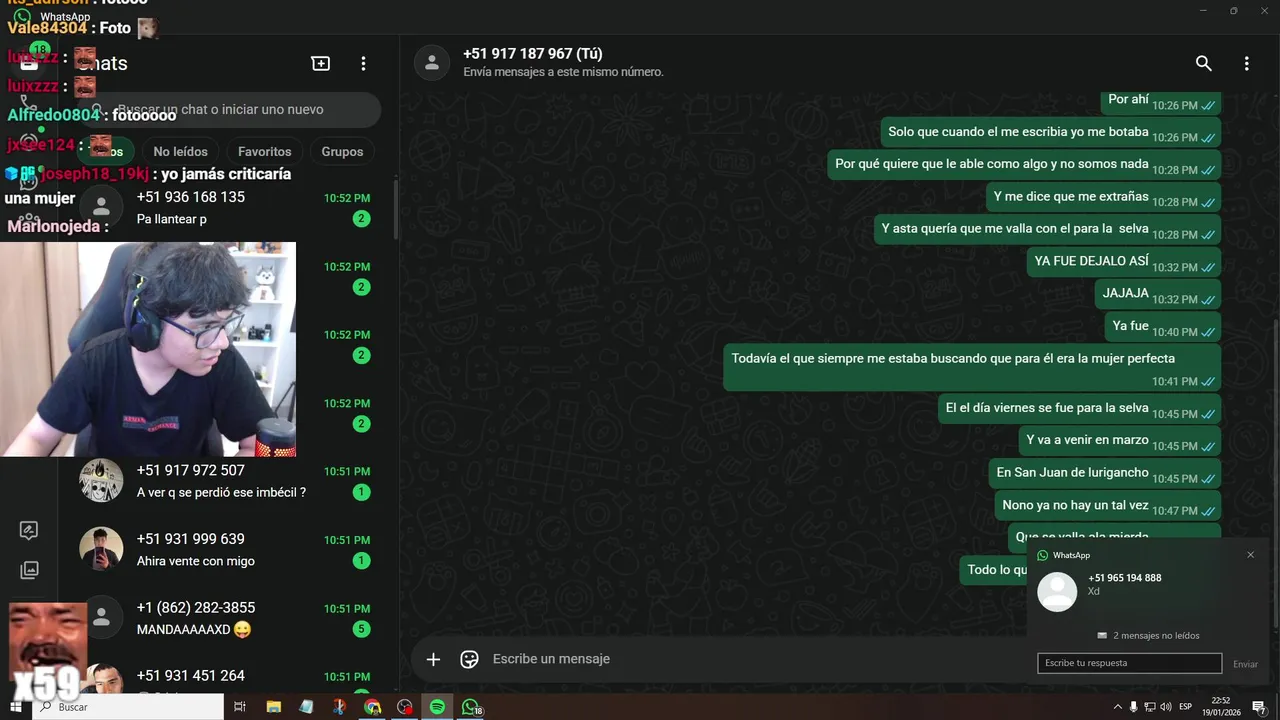Select the No leídos filter tab
Image resolution: width=1280 pixels, height=720 pixels.
180,152
